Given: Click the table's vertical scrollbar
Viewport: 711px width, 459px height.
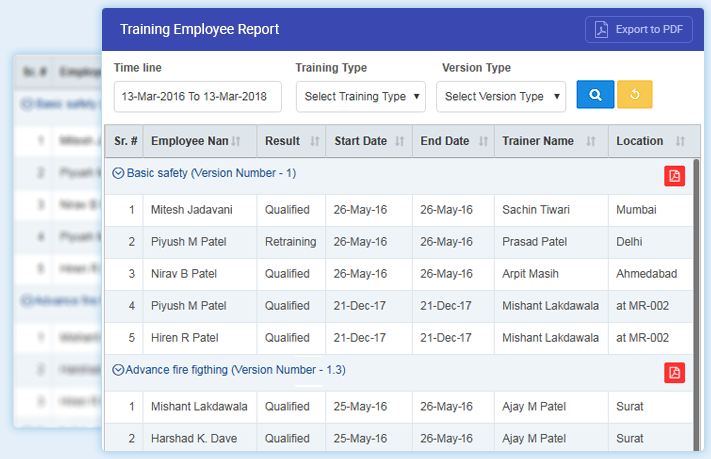Looking at the screenshot, I should [x=696, y=304].
